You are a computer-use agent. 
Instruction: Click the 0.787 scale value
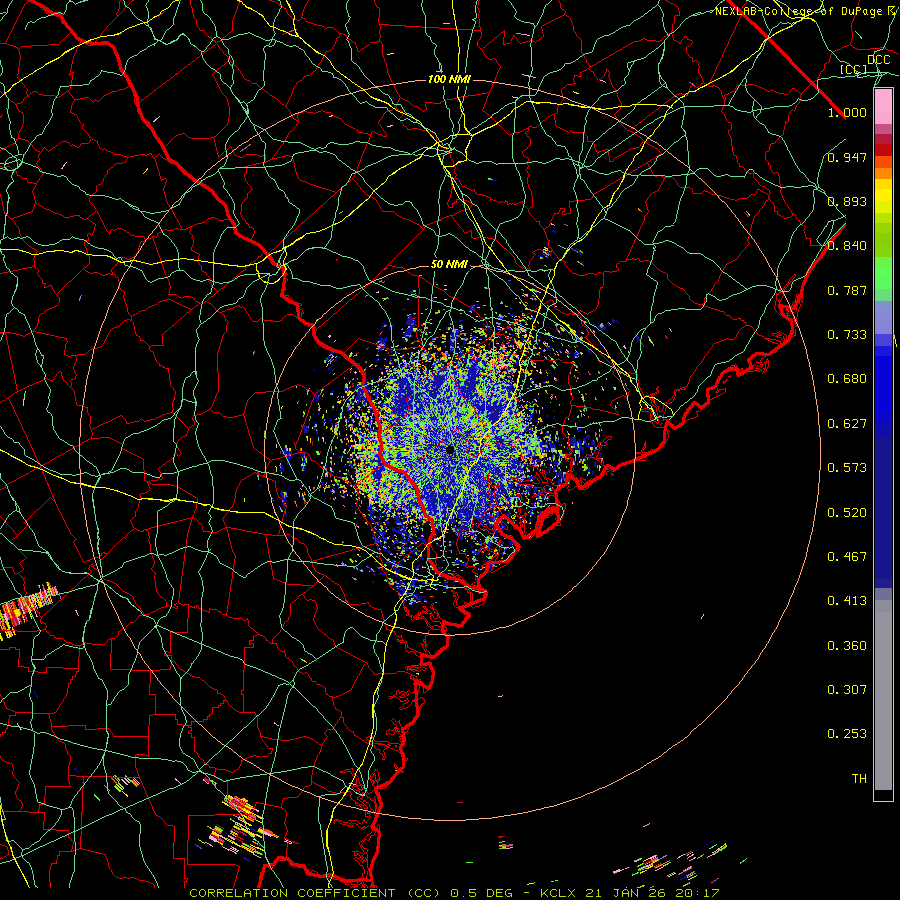point(847,290)
